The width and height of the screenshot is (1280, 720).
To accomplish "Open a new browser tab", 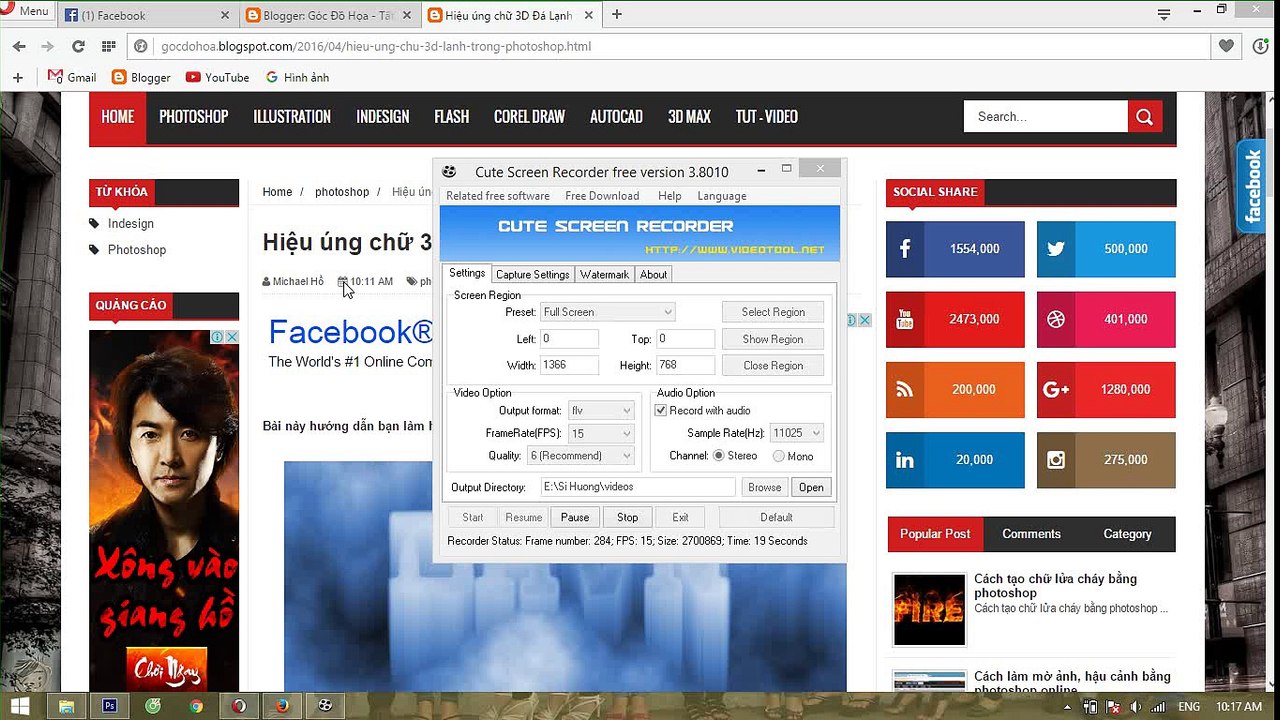I will [x=617, y=14].
